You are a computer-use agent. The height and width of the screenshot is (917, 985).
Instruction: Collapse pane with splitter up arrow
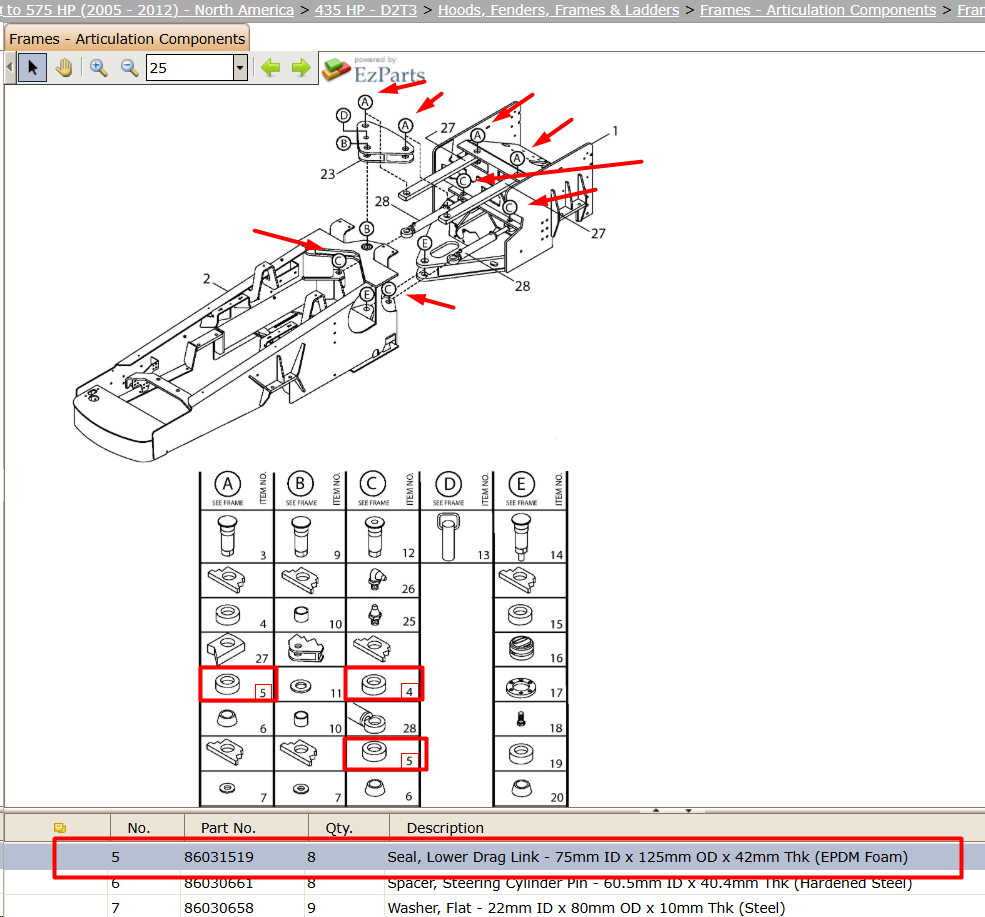(x=656, y=811)
